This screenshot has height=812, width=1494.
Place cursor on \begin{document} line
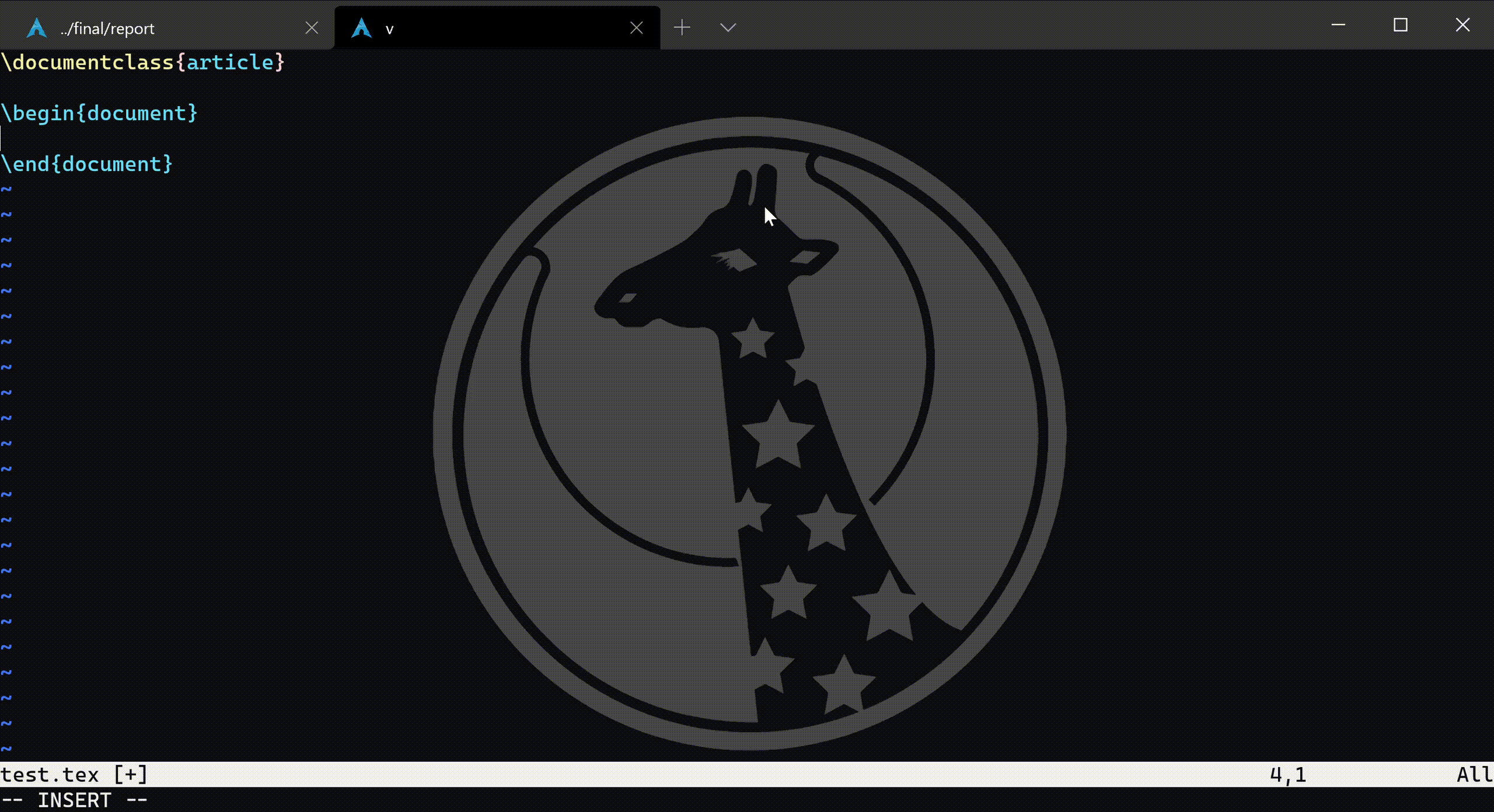point(99,113)
